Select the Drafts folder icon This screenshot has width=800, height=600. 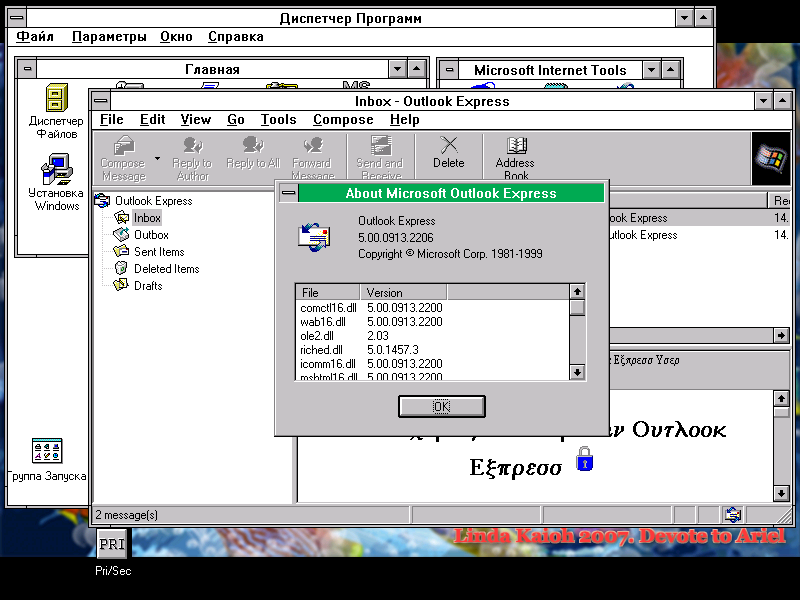click(121, 285)
